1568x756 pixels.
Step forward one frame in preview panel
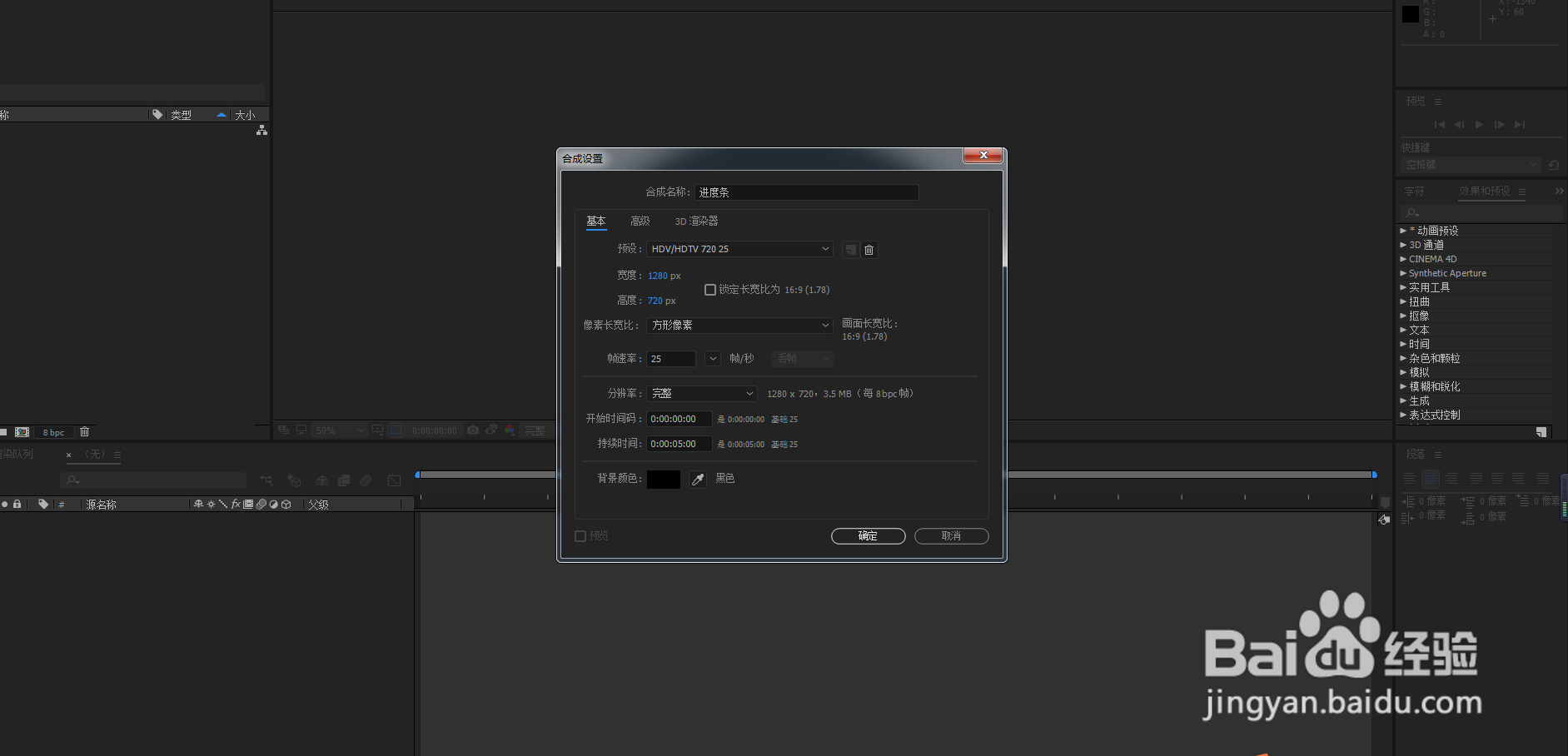click(x=1499, y=125)
